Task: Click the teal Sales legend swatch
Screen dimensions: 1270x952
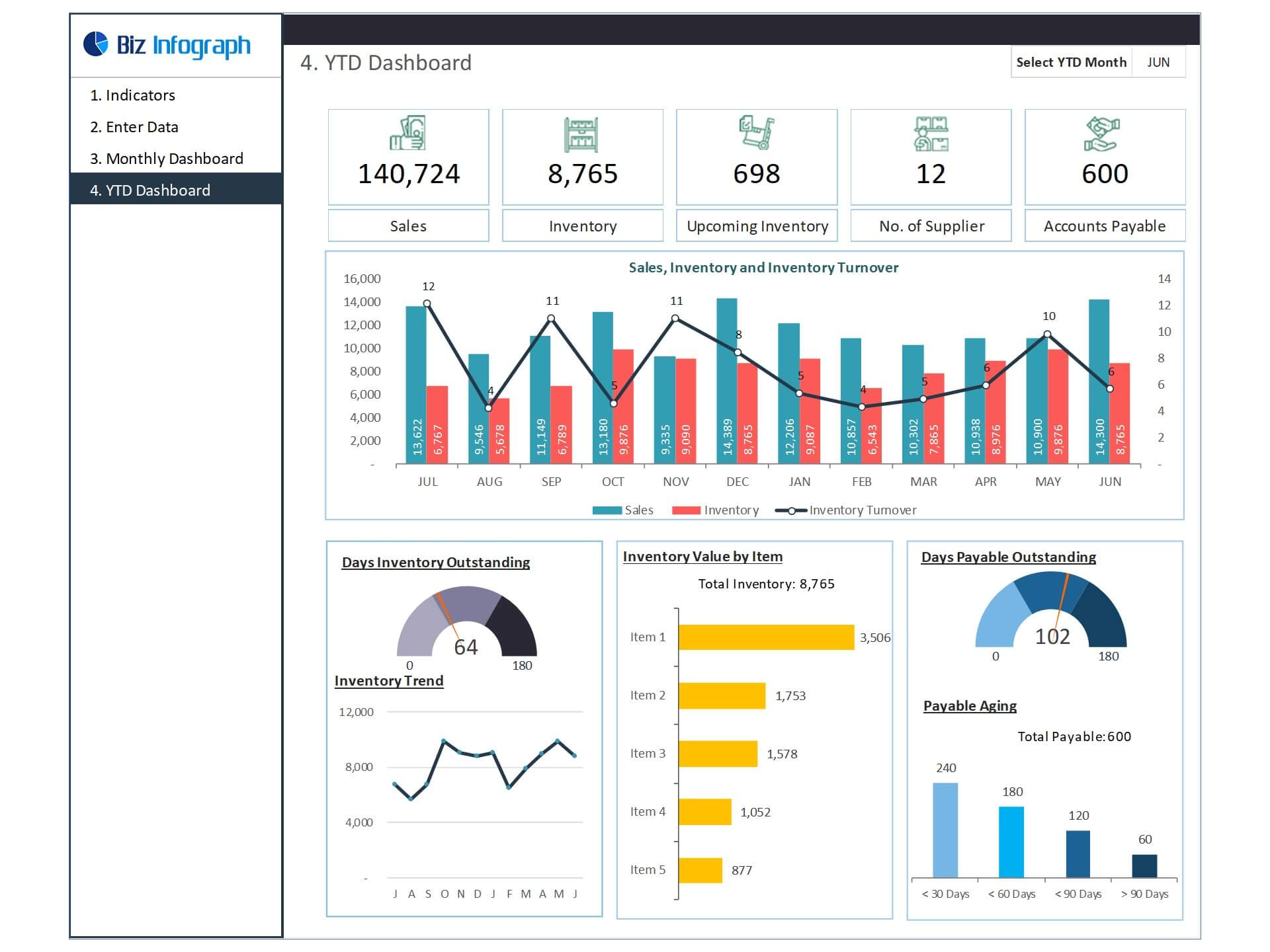Action: point(607,510)
